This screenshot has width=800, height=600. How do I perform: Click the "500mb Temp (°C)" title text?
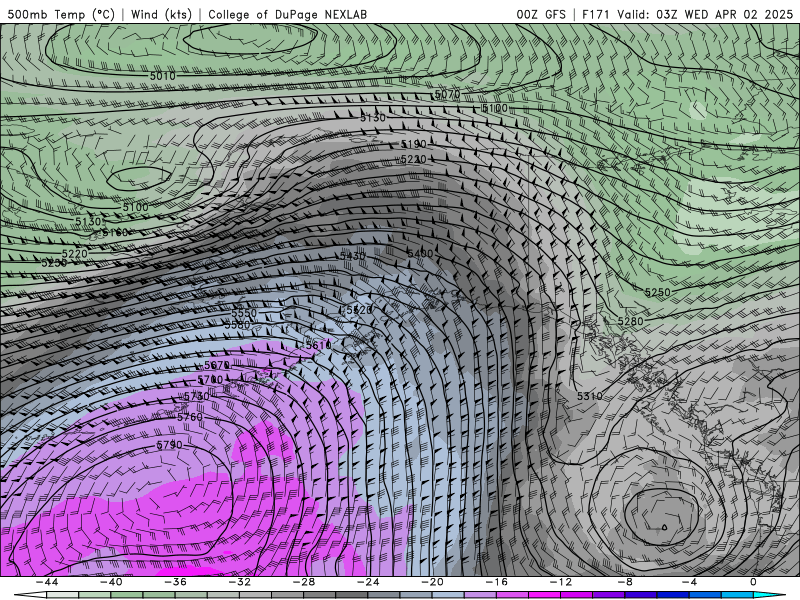(61, 14)
